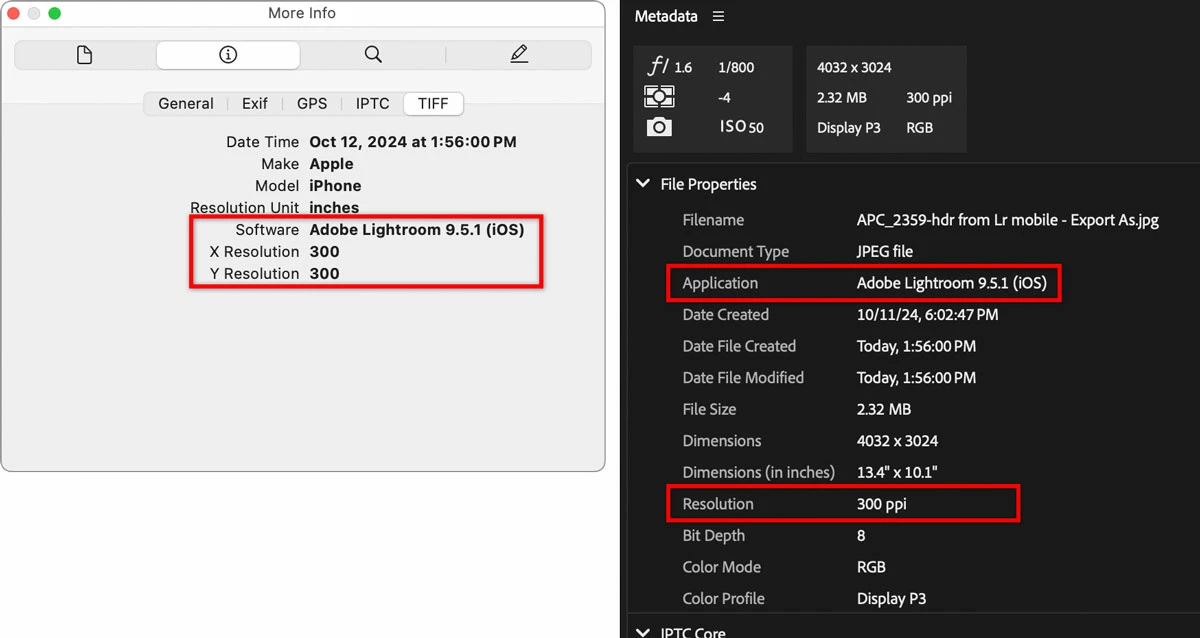1200x638 pixels.
Task: Click the Metadata panel title
Action: pos(666,16)
